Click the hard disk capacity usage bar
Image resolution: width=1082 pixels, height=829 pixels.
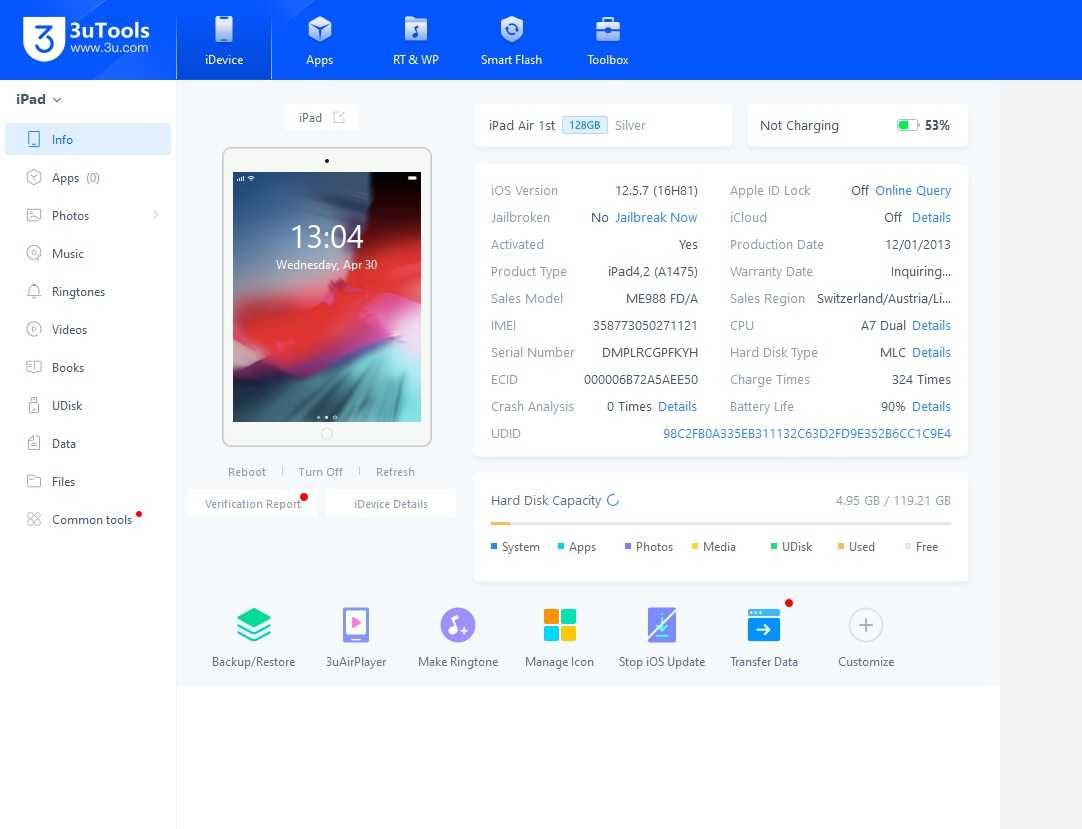(x=720, y=524)
